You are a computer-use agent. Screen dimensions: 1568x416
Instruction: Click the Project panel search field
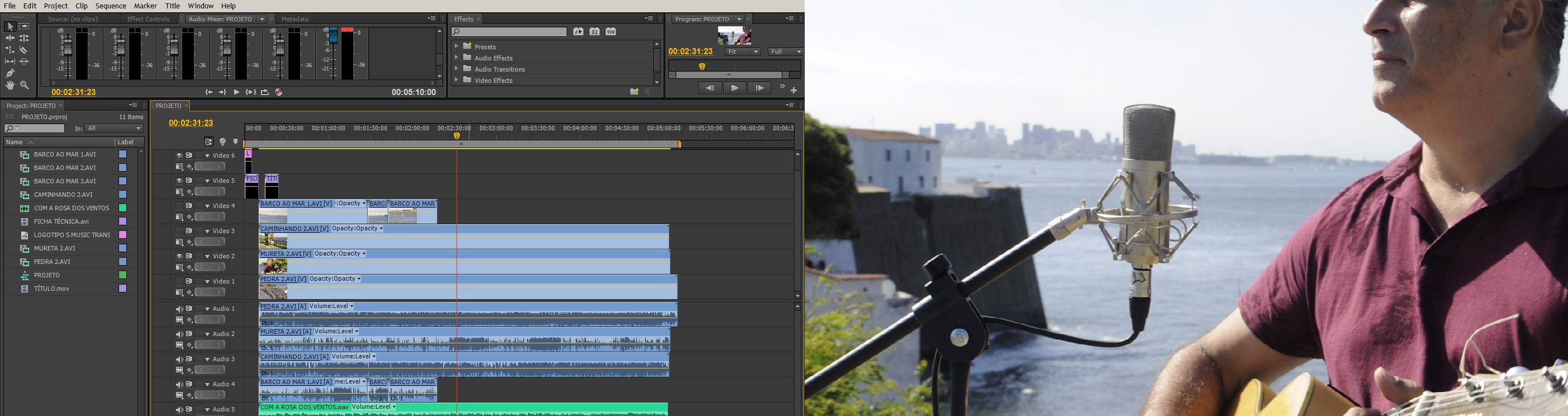tap(34, 129)
